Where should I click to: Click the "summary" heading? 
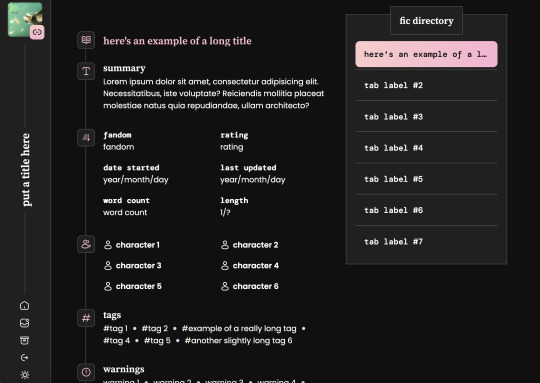click(124, 68)
